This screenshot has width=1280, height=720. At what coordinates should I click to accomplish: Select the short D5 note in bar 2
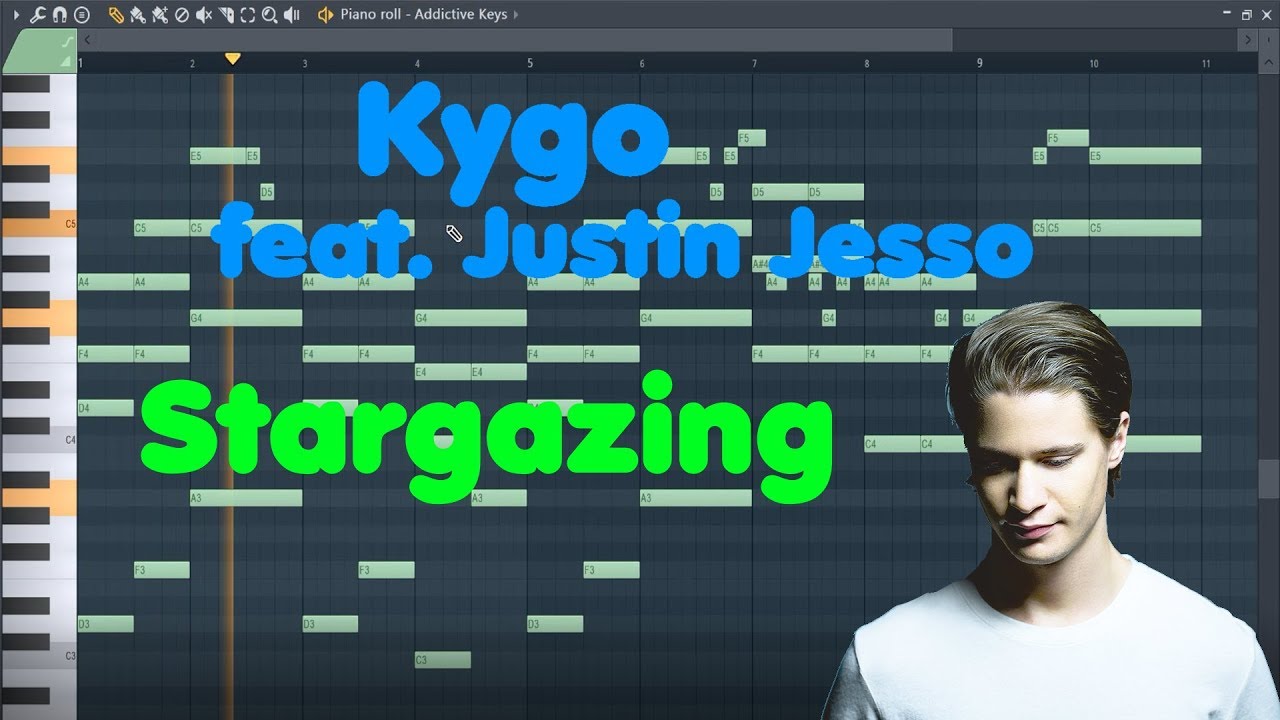[267, 192]
